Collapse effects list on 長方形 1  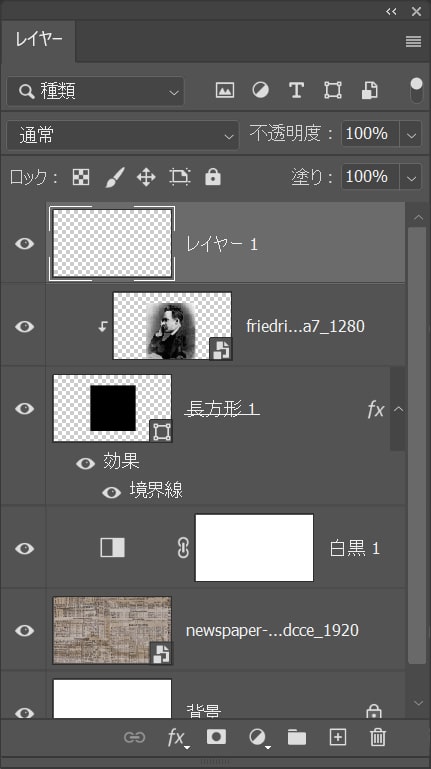tap(399, 409)
